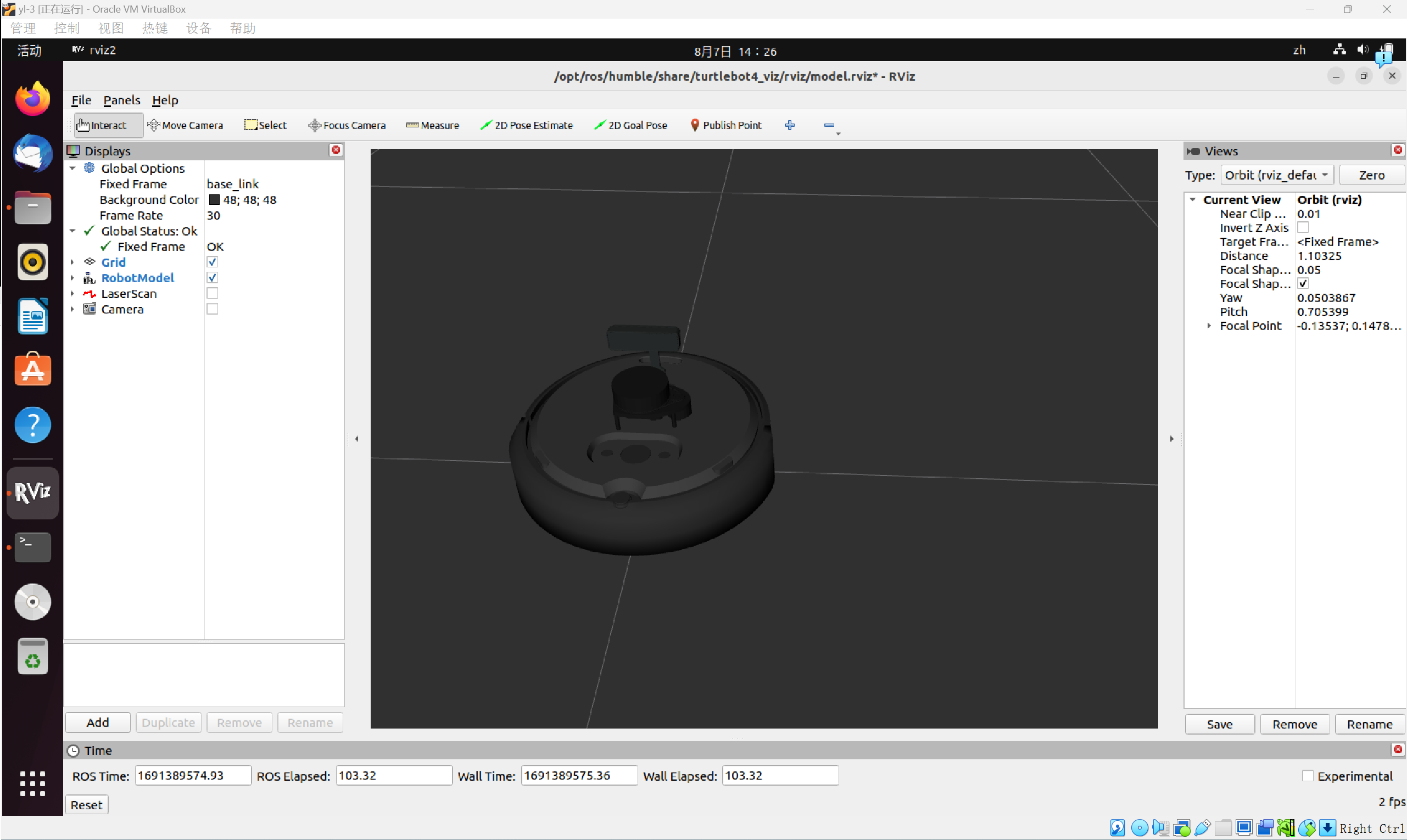Collapse the Current View node
This screenshot has width=1407, height=840.
pos(1192,199)
